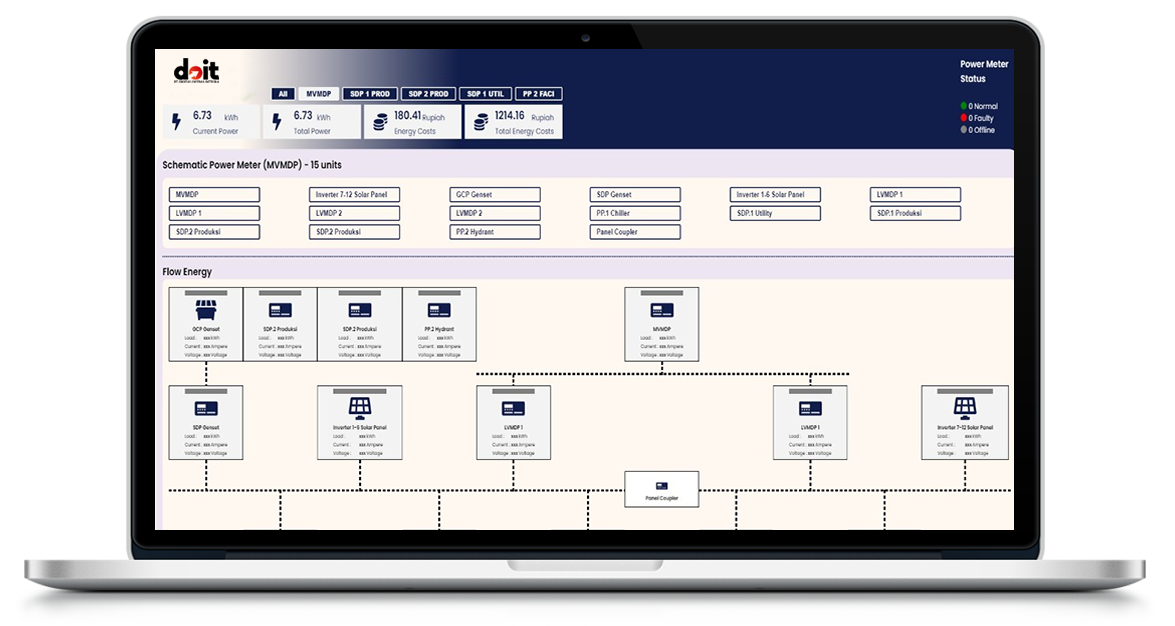The height and width of the screenshot is (626, 1175).
Task: Switch to the SDP 1 PROD tab
Action: [x=369, y=94]
